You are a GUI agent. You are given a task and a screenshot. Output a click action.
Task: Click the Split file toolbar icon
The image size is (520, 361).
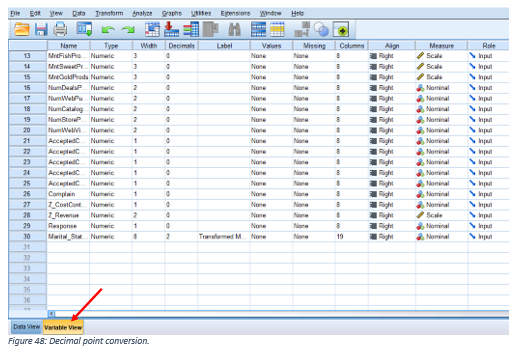258,29
